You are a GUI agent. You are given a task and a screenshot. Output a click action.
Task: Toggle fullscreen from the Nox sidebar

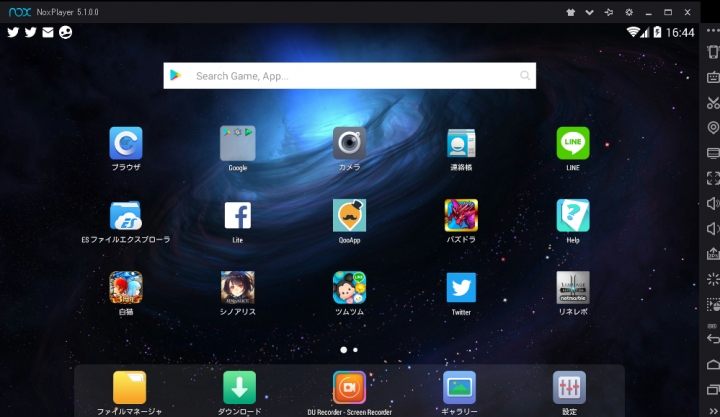pos(713,178)
